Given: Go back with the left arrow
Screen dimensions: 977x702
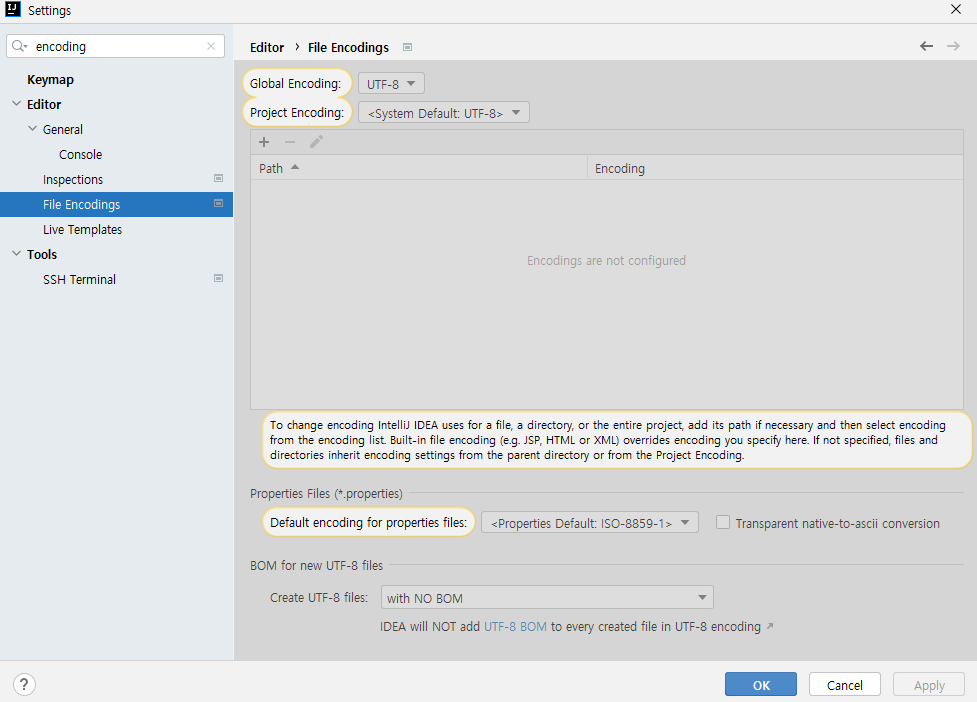Looking at the screenshot, I should pyautogui.click(x=927, y=46).
